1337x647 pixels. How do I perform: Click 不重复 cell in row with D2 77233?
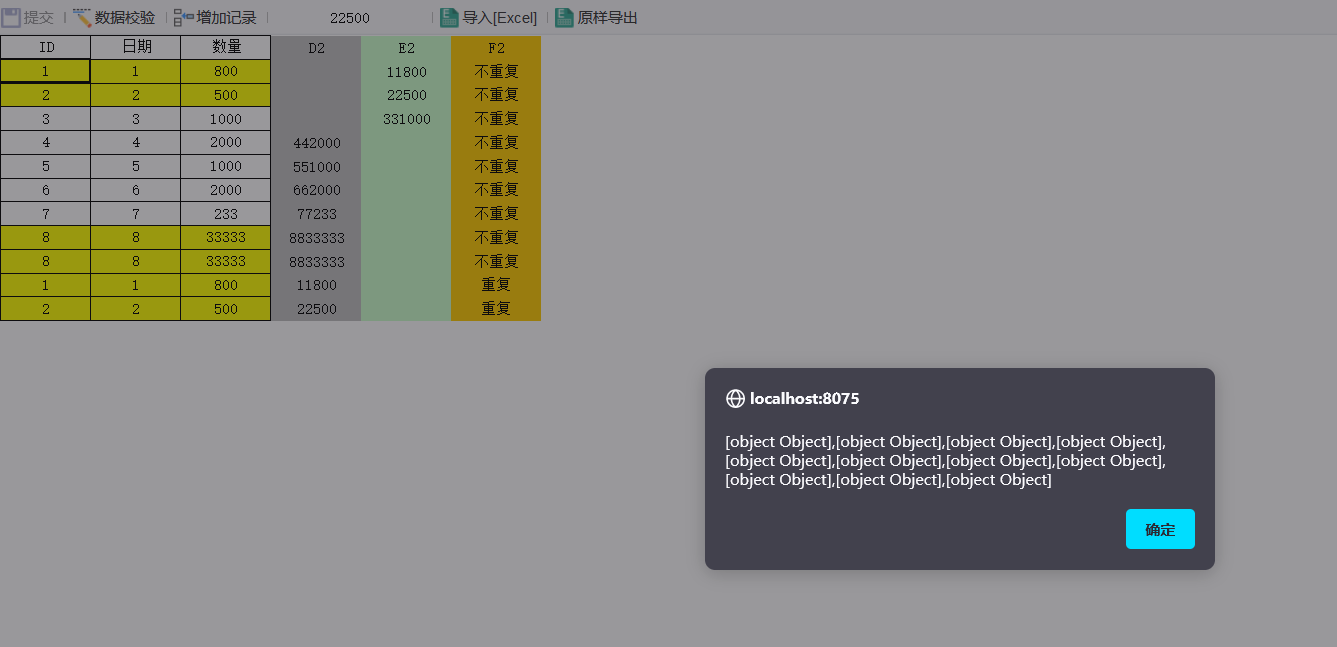496,214
